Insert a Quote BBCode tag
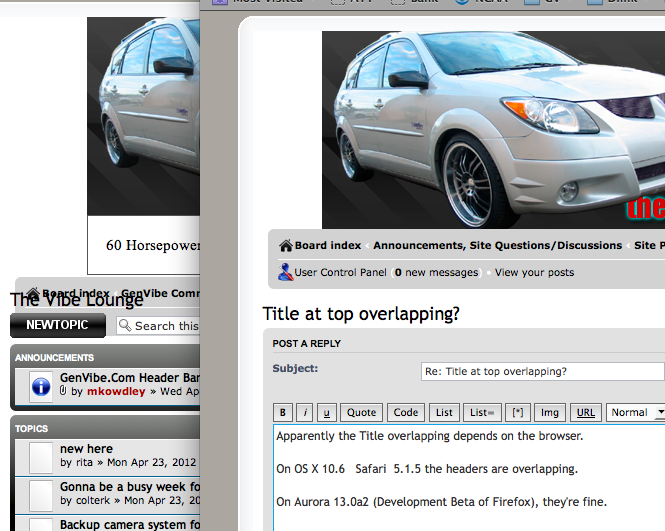This screenshot has width=665, height=531. (x=361, y=413)
